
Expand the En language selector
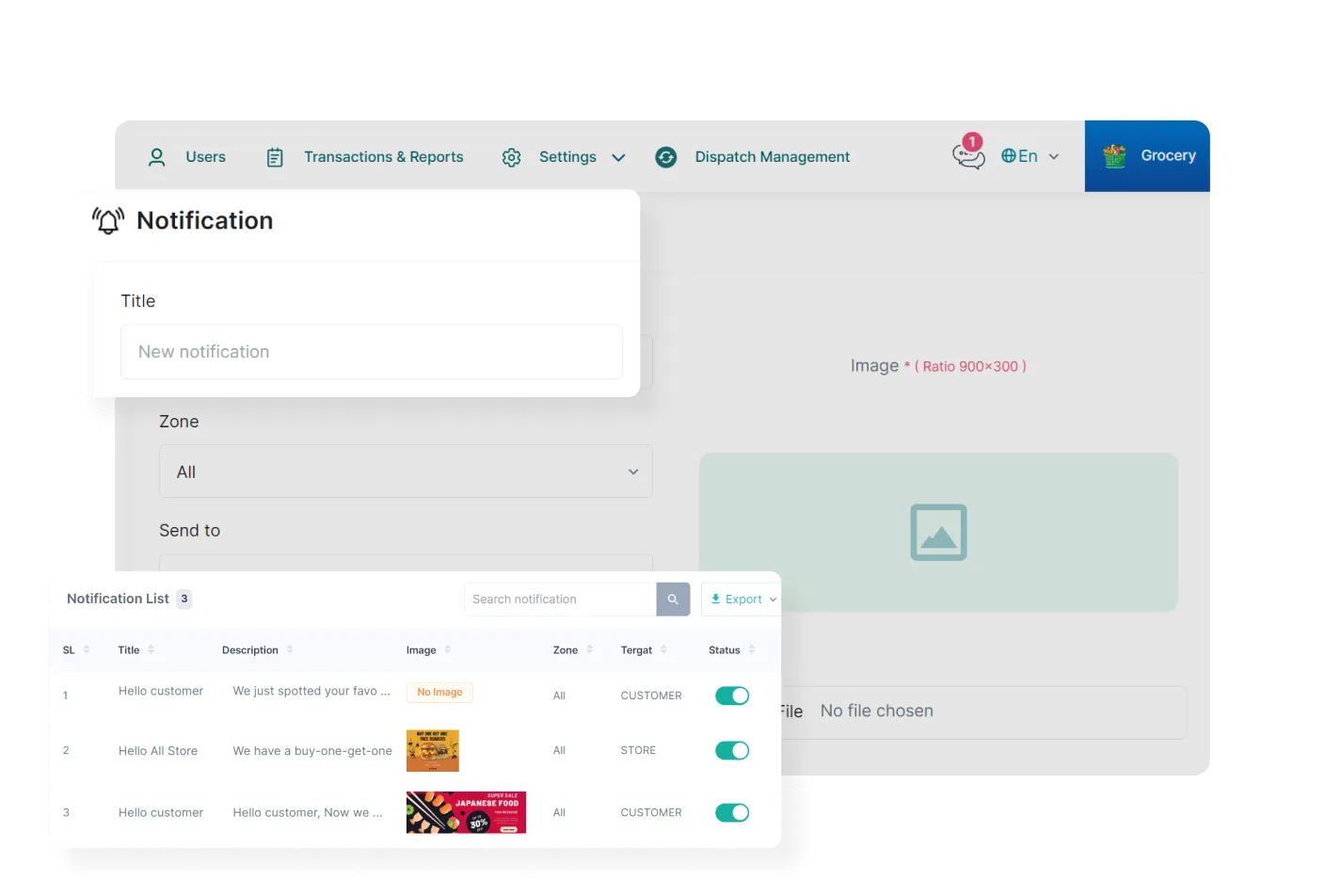1030,156
